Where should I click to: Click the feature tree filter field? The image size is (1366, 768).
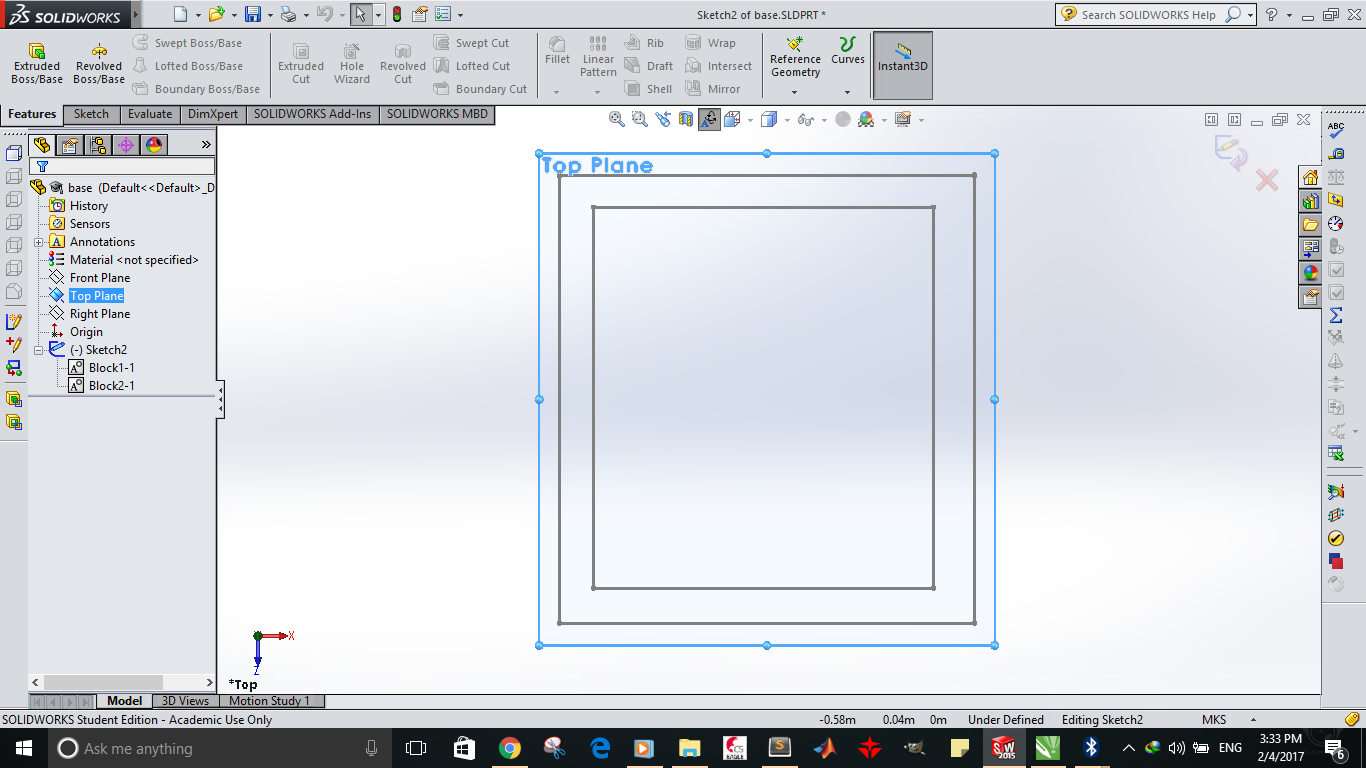[122, 166]
